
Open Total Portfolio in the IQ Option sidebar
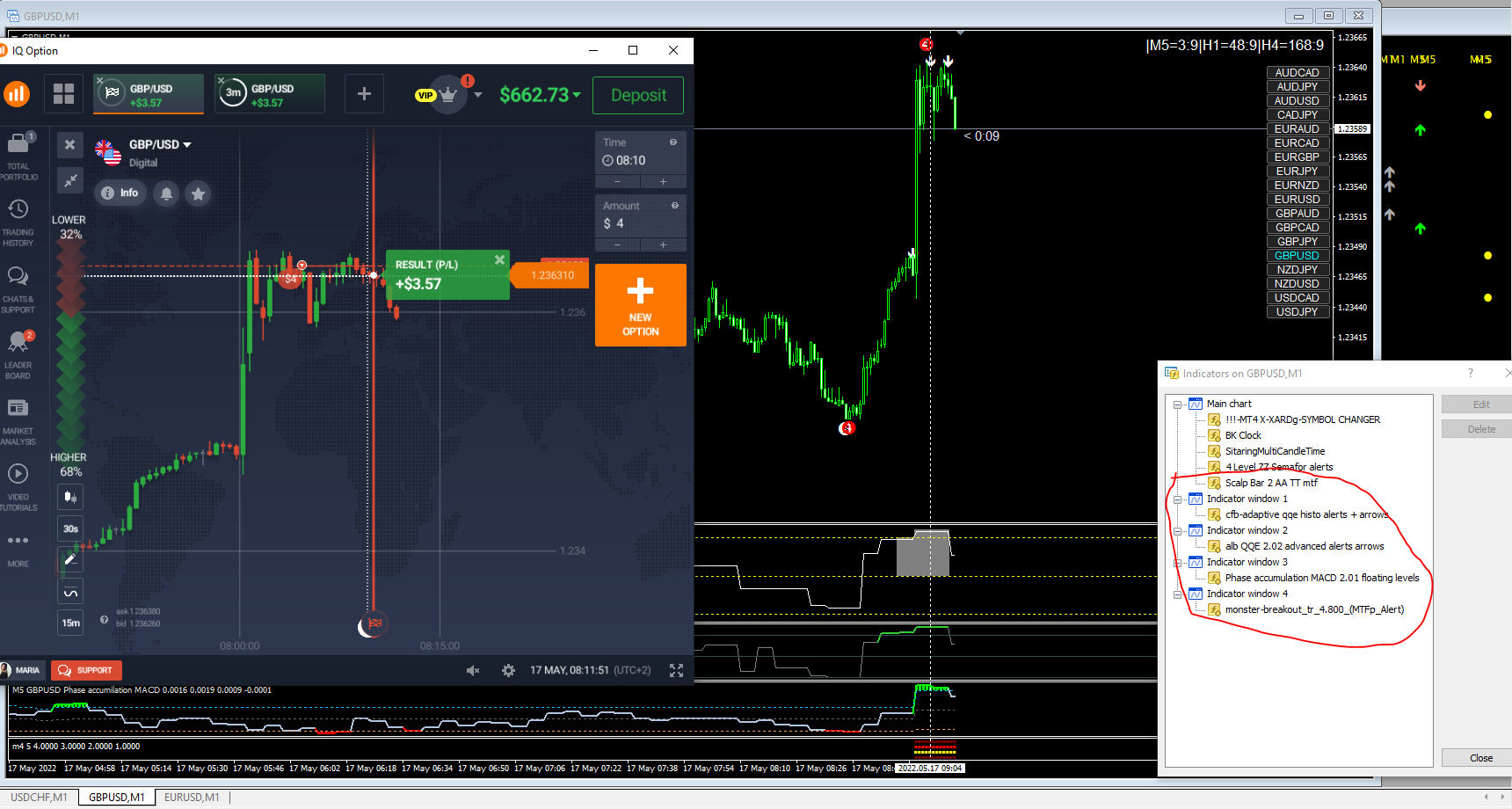point(18,157)
